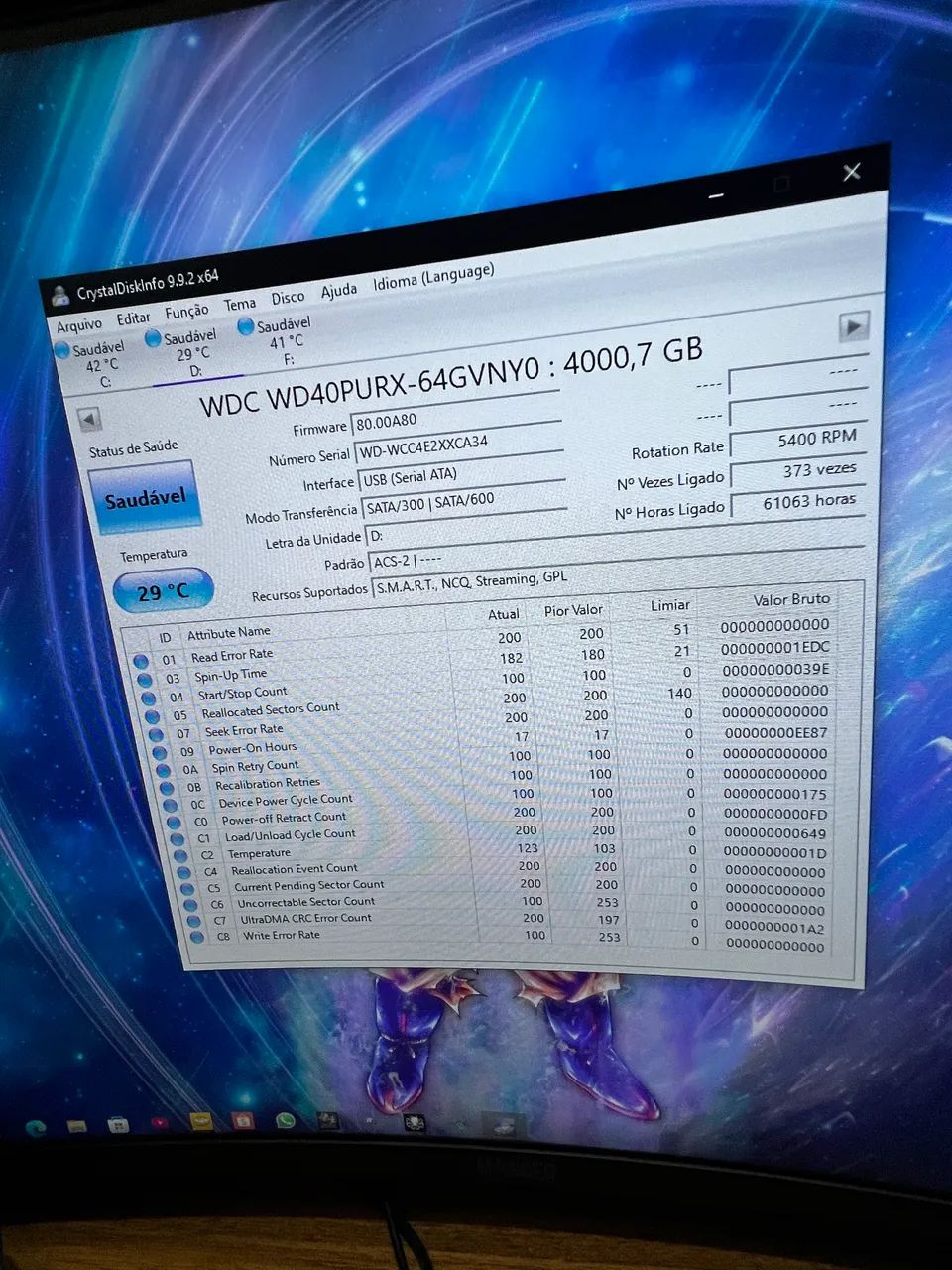Open the Editar menu
The width and height of the screenshot is (952, 1270).
133,318
